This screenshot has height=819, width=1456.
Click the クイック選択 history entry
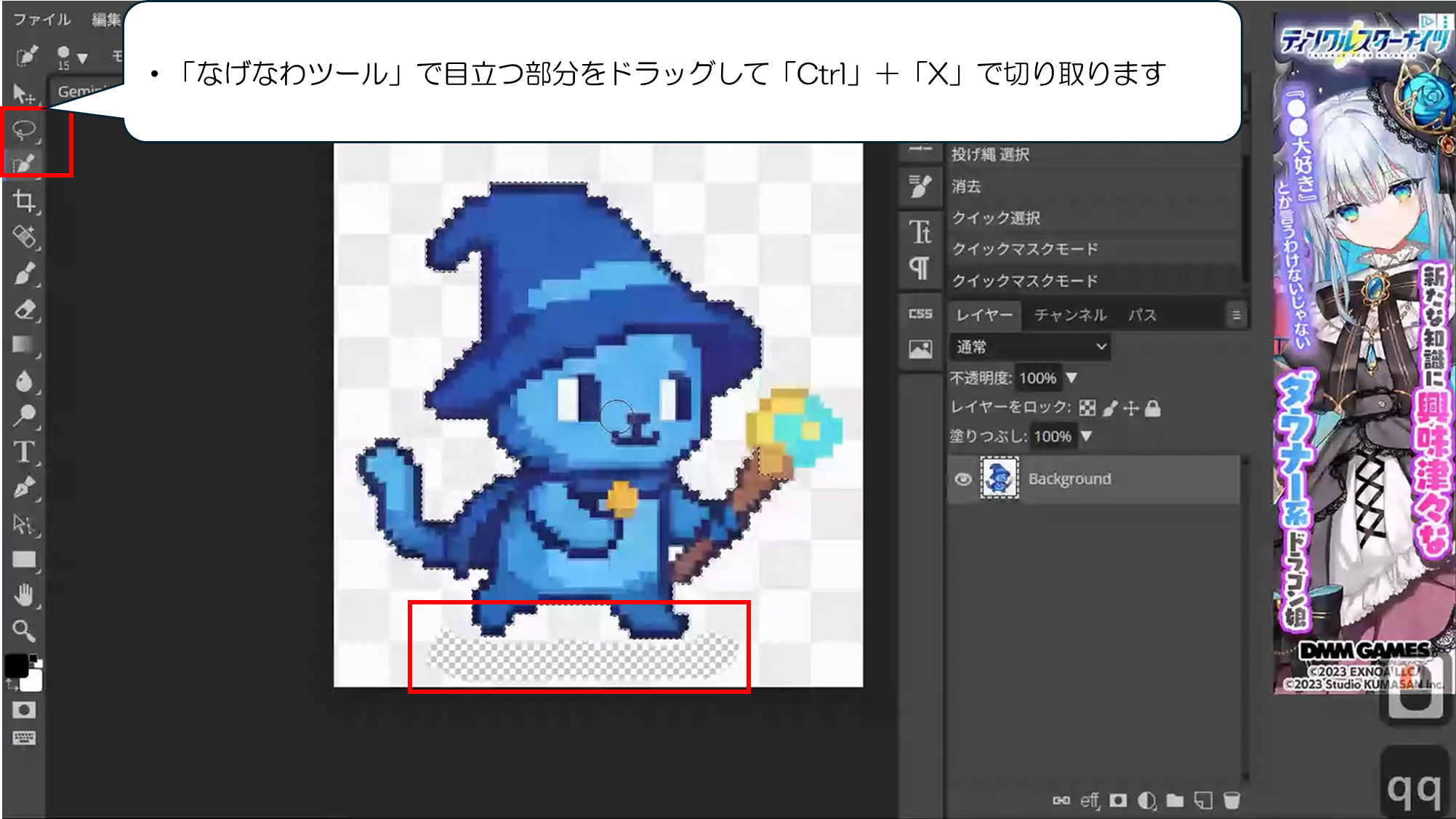point(996,218)
